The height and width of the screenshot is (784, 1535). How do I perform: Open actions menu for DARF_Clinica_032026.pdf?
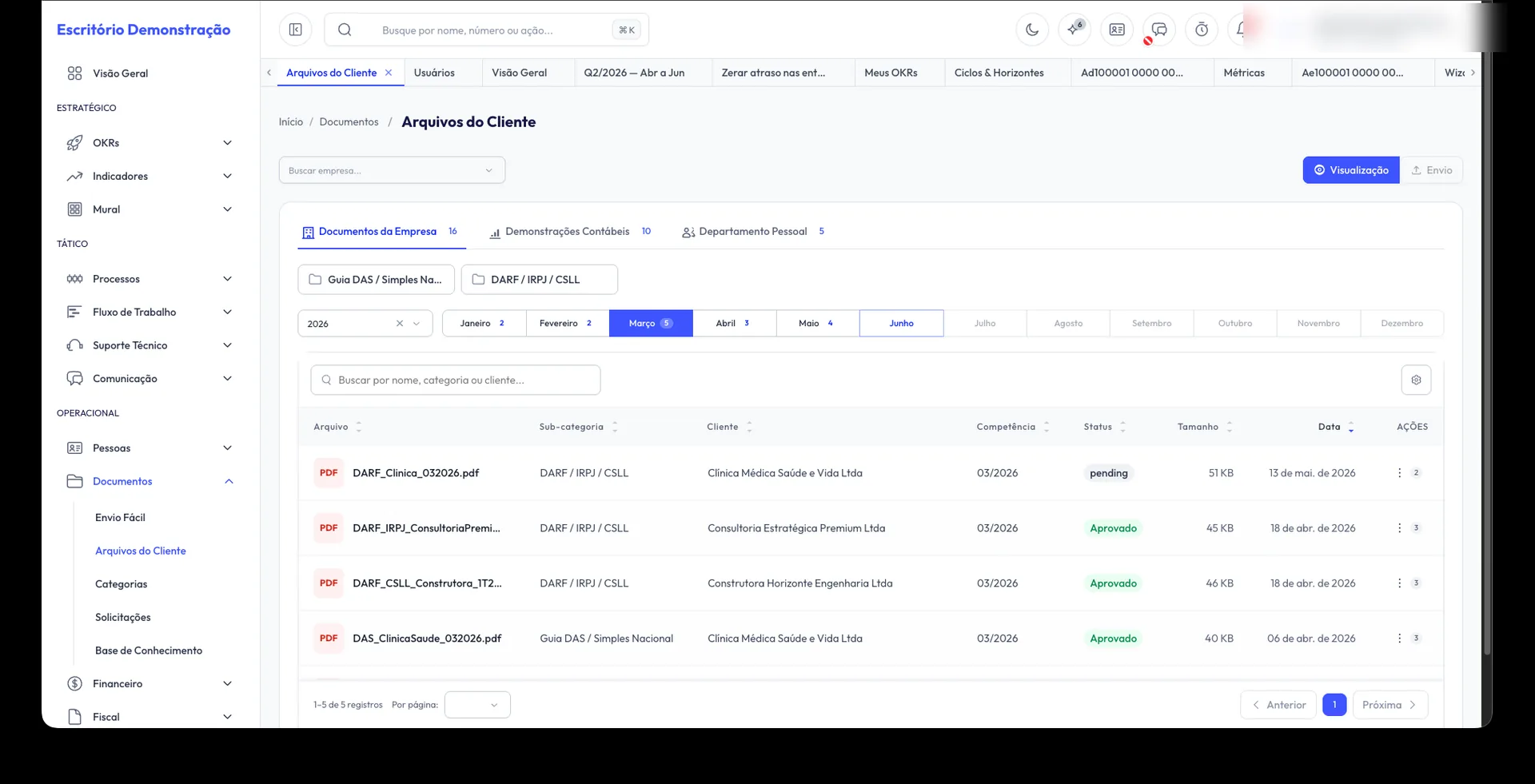(1399, 473)
